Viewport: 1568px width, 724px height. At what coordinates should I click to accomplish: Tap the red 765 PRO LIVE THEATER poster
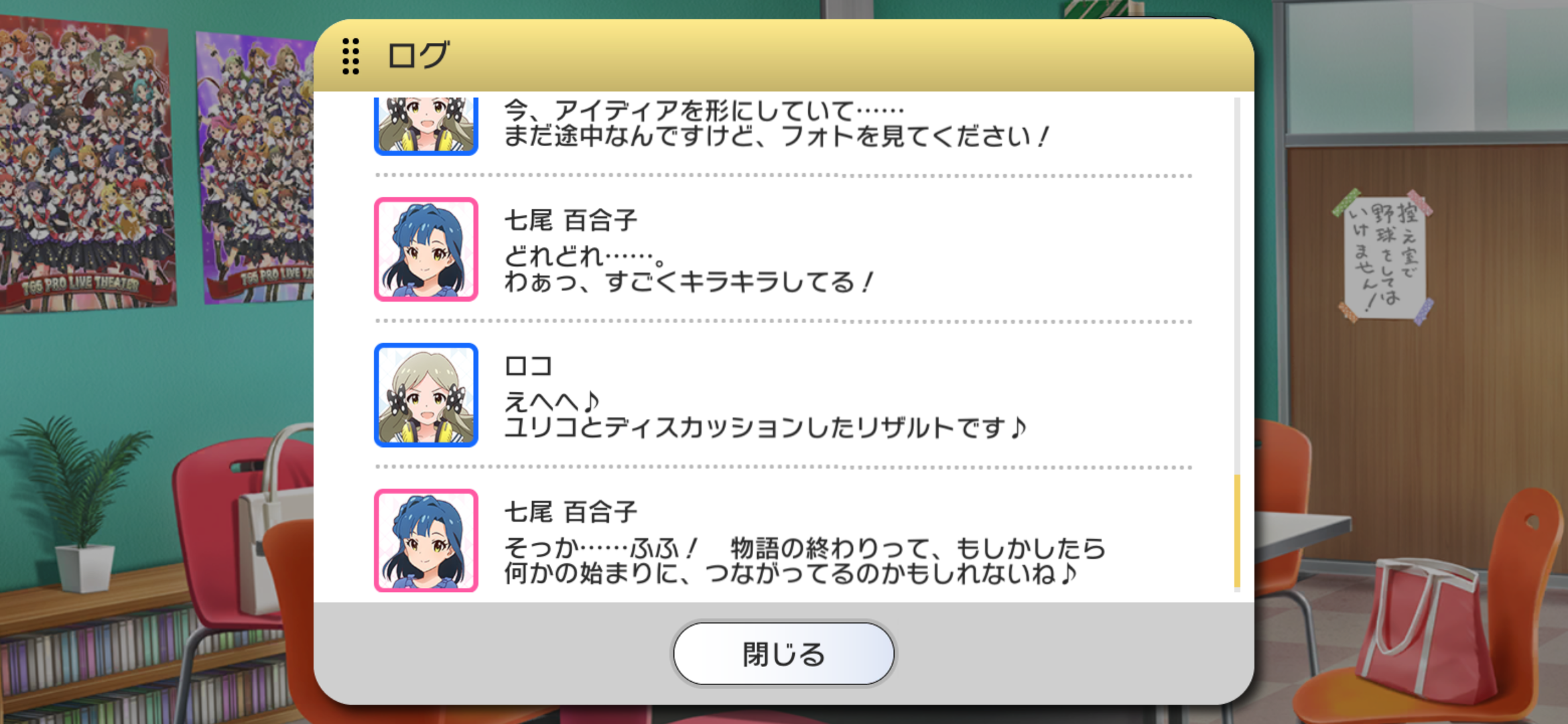pyautogui.click(x=86, y=164)
